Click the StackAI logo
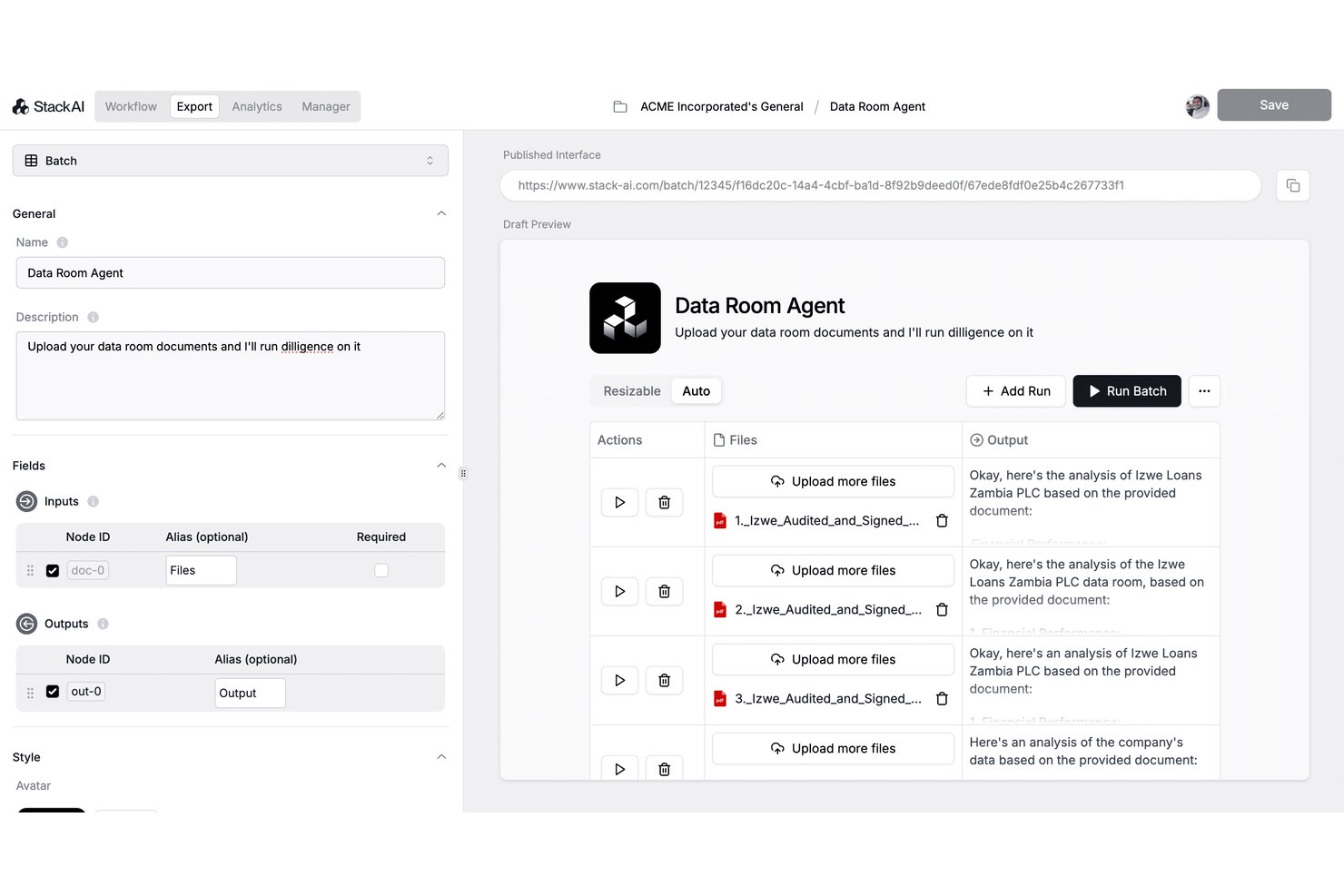This screenshot has width=1344, height=896. [48, 106]
